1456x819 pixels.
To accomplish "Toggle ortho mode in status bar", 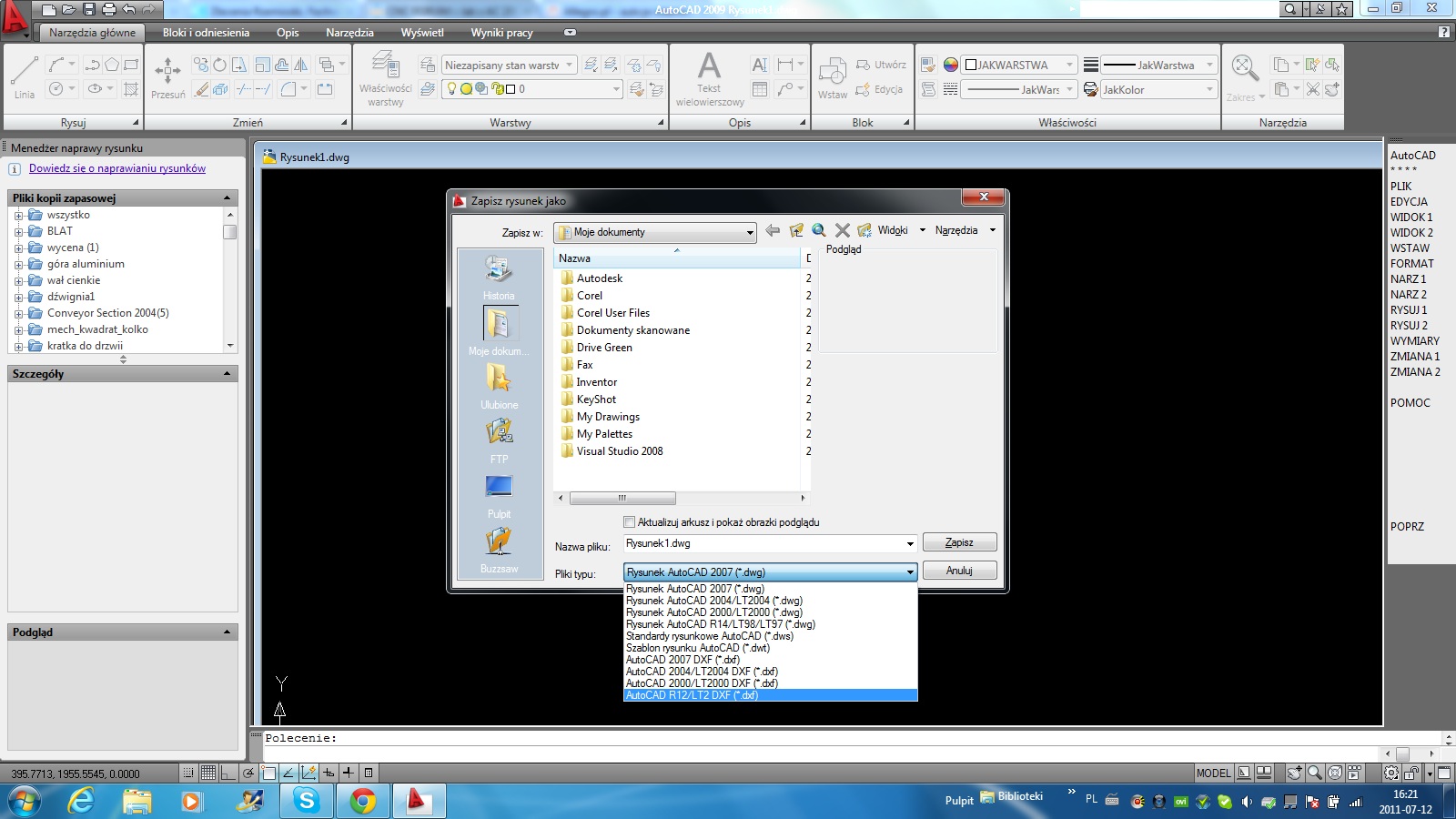I will click(228, 773).
